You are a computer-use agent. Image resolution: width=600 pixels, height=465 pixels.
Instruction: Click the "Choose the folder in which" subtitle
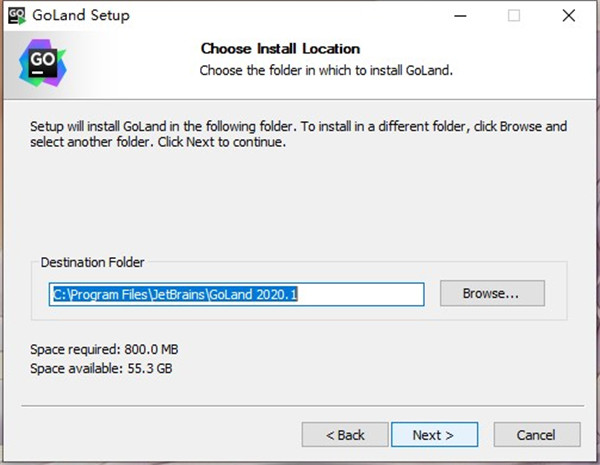(x=326, y=70)
